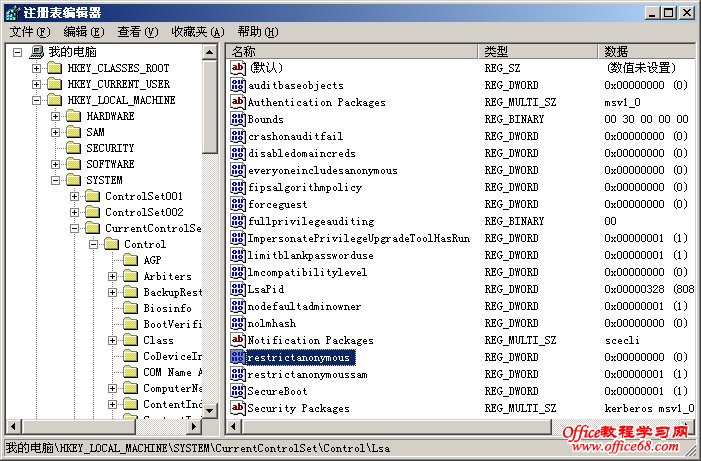701x461 pixels.
Task: Click the crashonauditfail value icon
Action: point(237,136)
